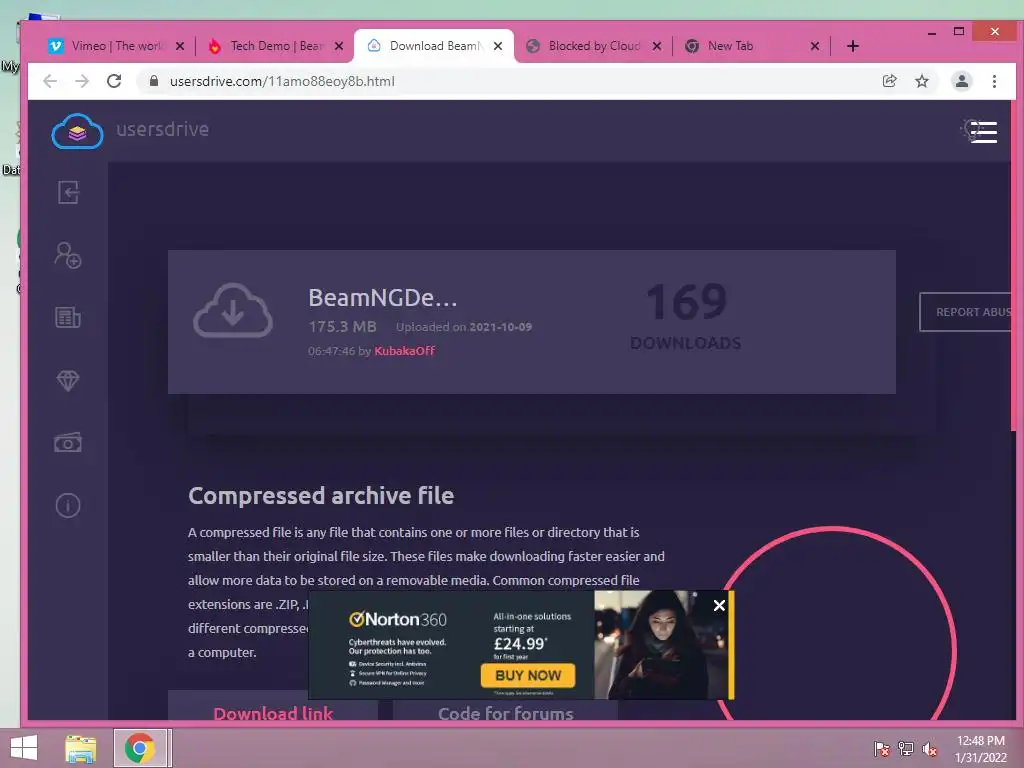Screen dimensions: 1024x768
Task: Open the premium diamond icon in the sidebar
Action: (x=68, y=380)
